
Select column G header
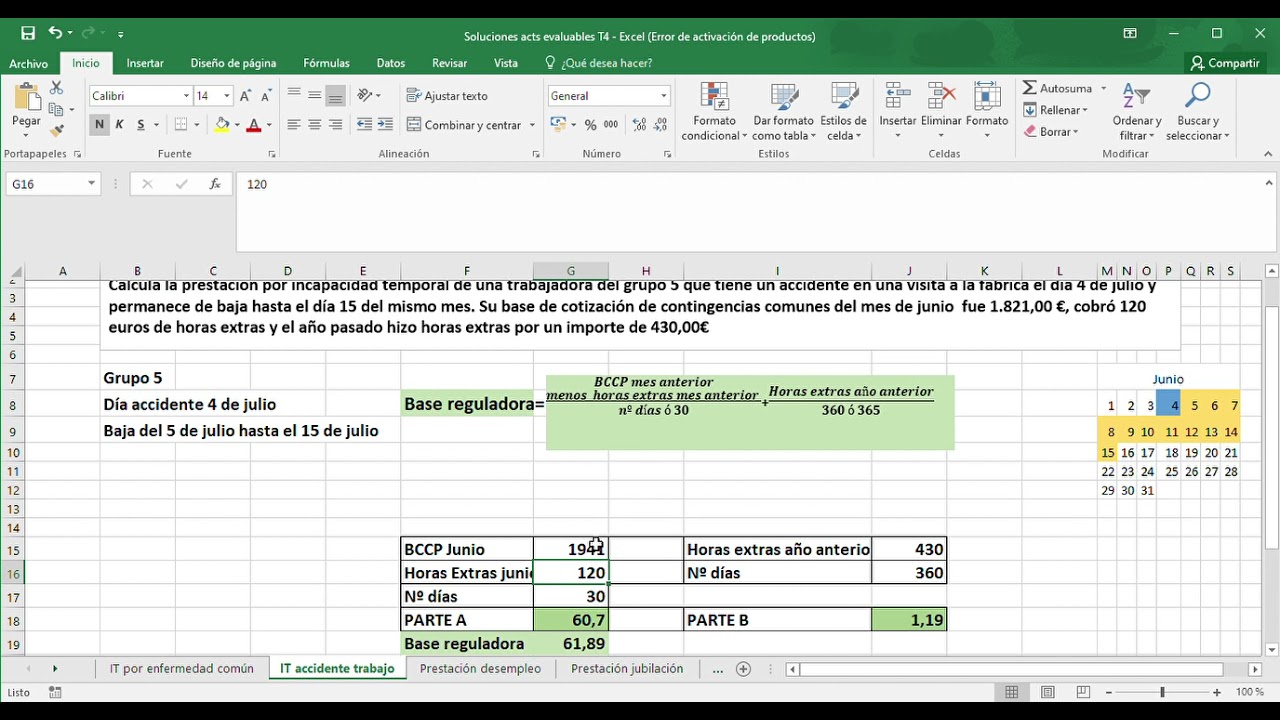(571, 271)
